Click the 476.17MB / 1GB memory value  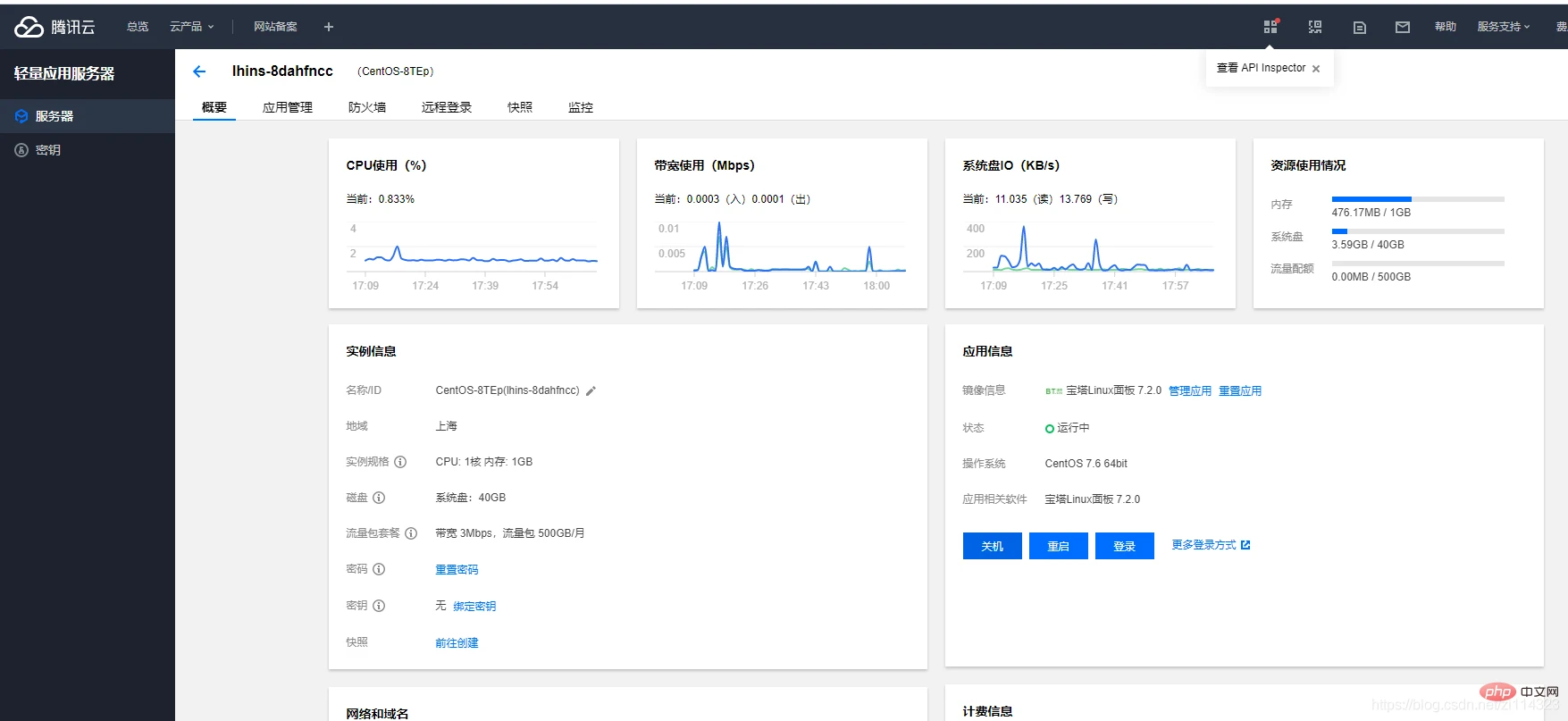coord(1371,213)
